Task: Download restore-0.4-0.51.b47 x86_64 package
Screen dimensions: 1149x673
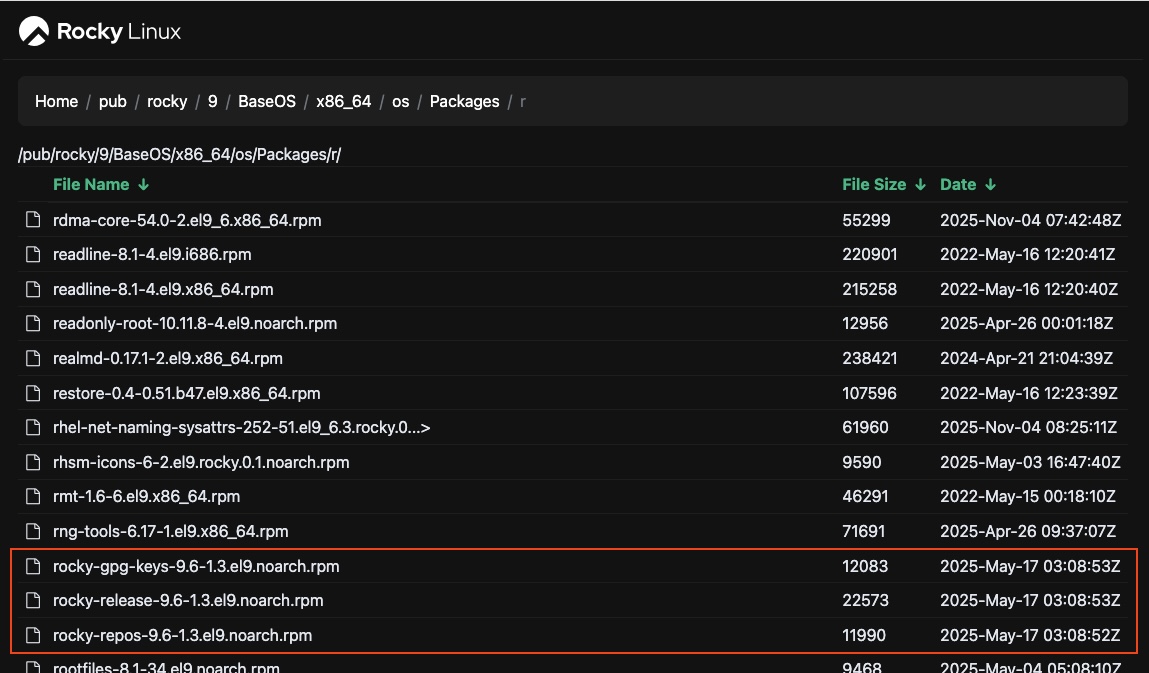Action: pyautogui.click(x=186, y=394)
